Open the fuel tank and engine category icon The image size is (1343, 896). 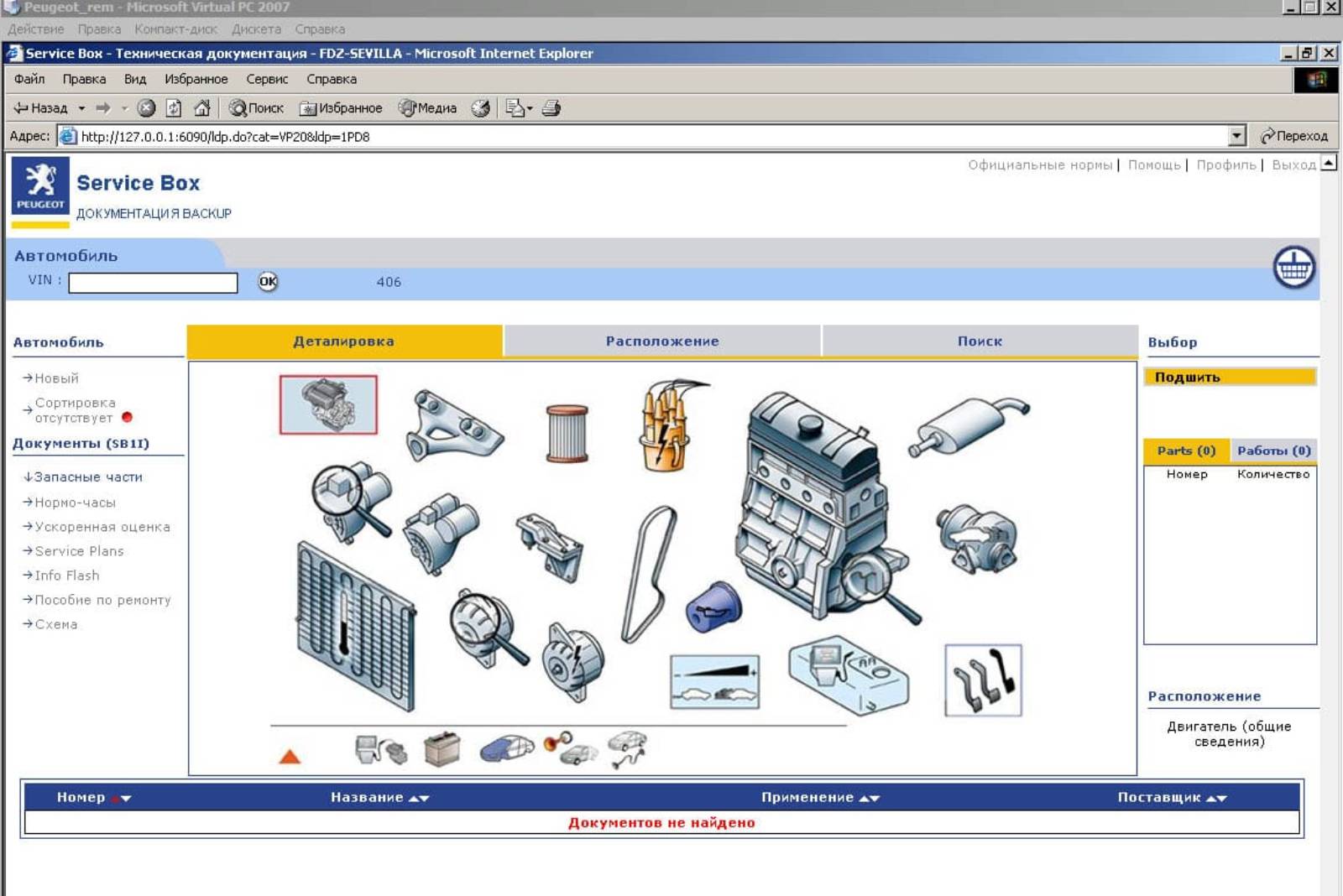click(381, 749)
